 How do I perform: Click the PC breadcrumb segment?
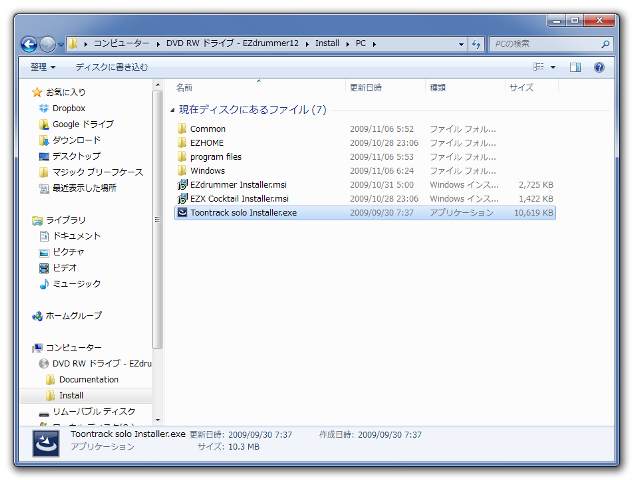coord(361,43)
